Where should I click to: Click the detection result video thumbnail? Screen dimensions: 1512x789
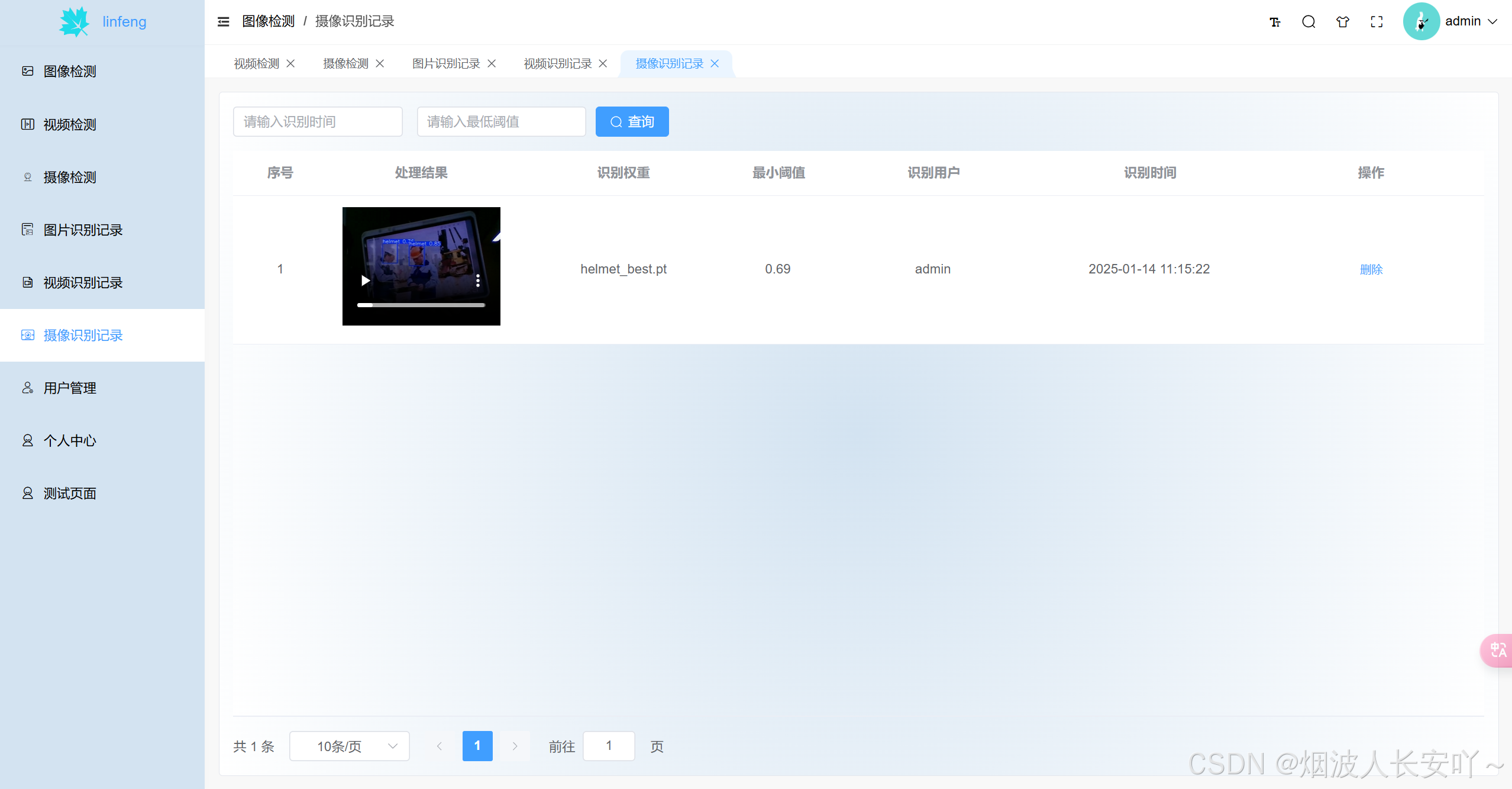[421, 266]
